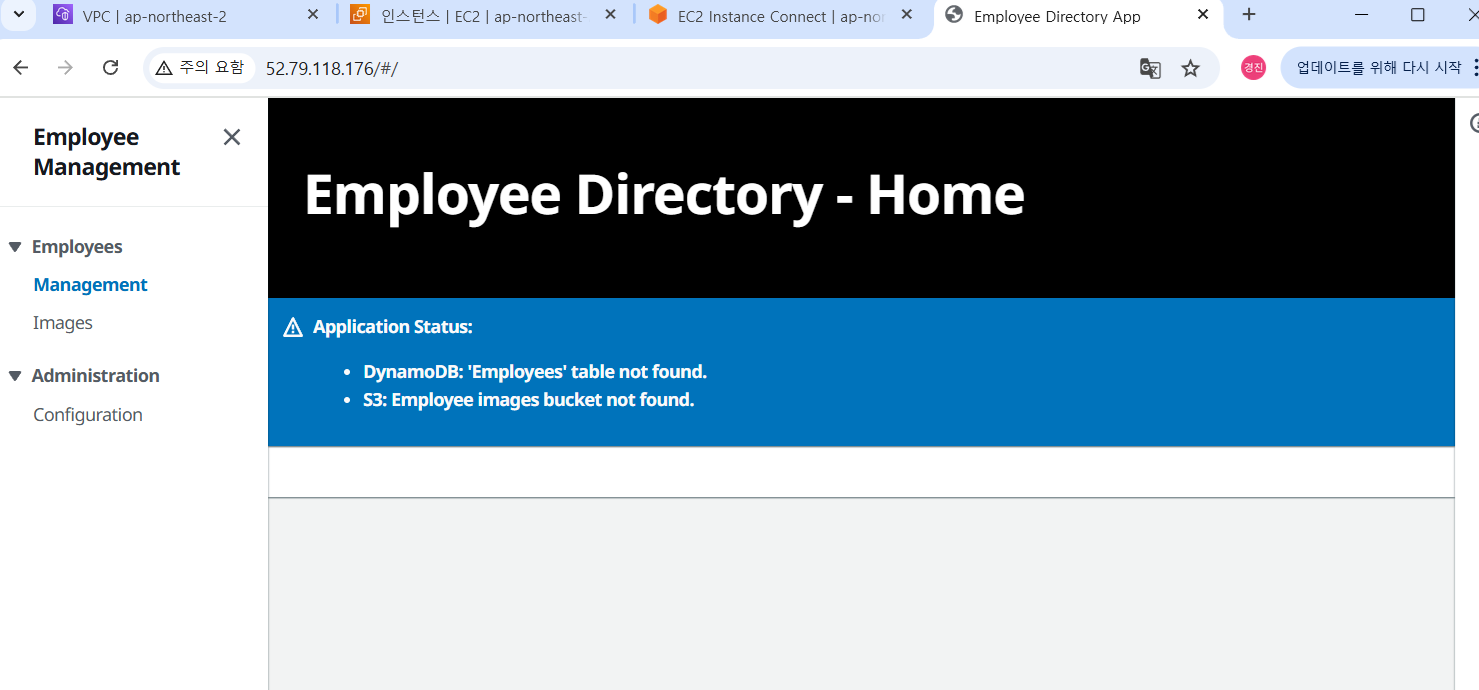Screen dimensions: 1479x690
Task: Open the pink profile avatar
Action: coord(1253,68)
